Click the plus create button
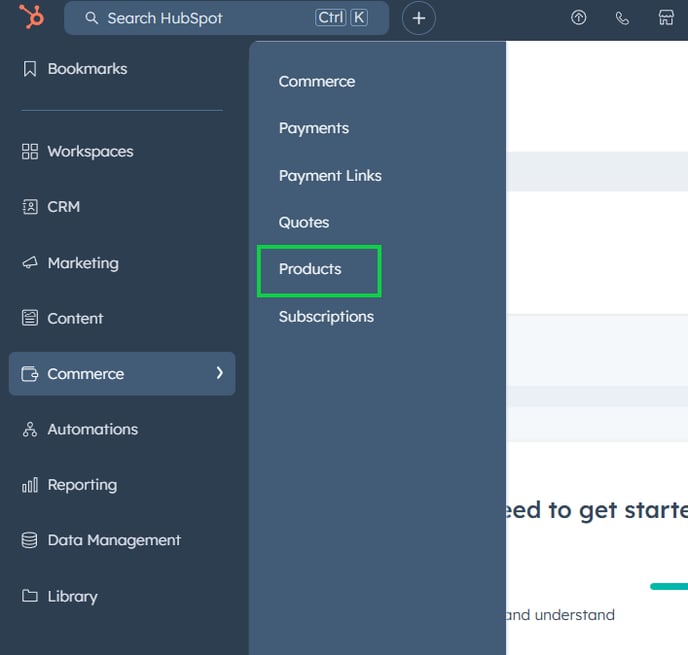Image resolution: width=688 pixels, height=655 pixels. [419, 18]
